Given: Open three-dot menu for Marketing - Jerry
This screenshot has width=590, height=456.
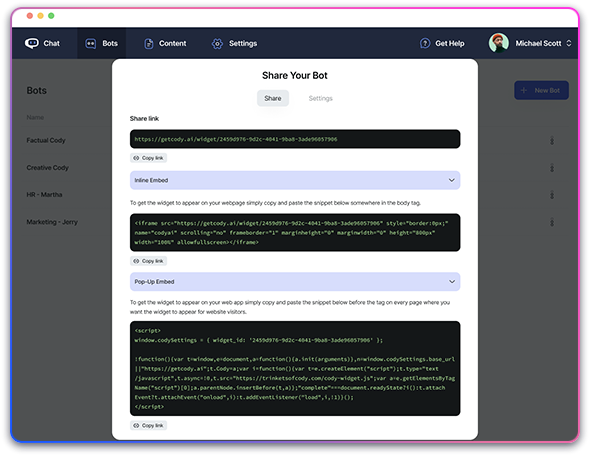Looking at the screenshot, I should pos(552,222).
